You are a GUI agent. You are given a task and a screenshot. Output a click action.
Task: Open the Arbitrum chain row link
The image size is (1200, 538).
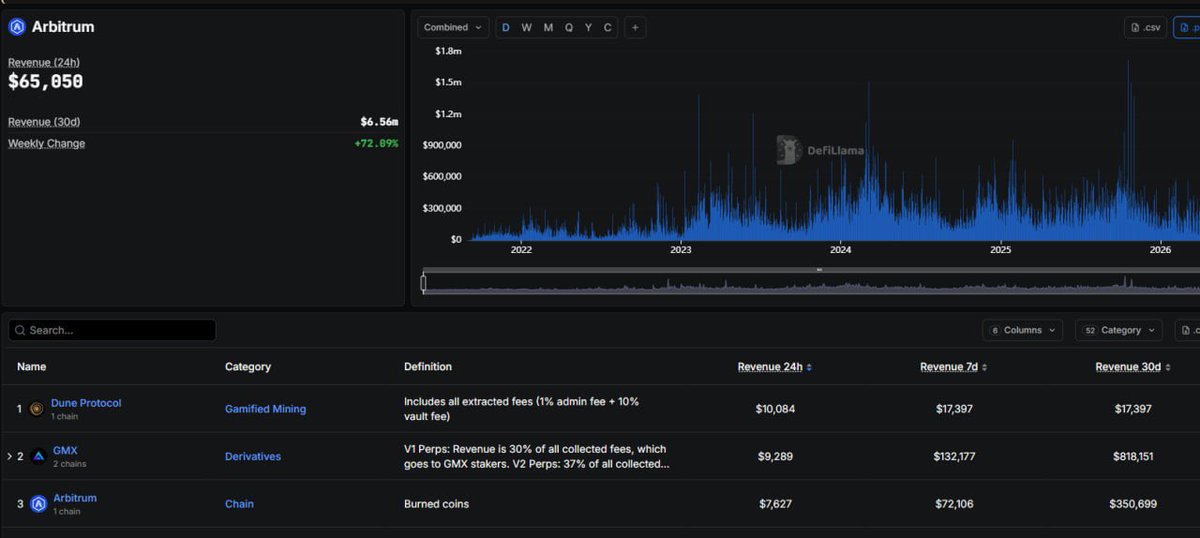(75, 498)
